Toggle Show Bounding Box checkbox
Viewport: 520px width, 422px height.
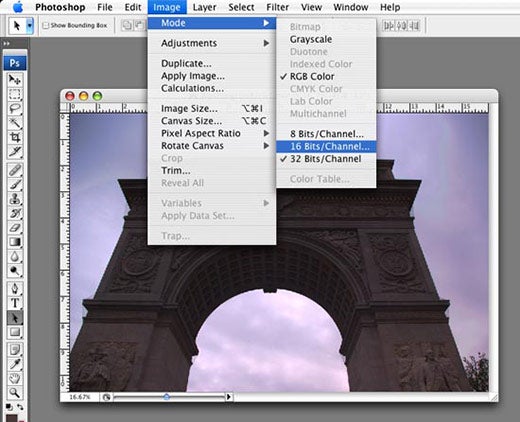46,25
